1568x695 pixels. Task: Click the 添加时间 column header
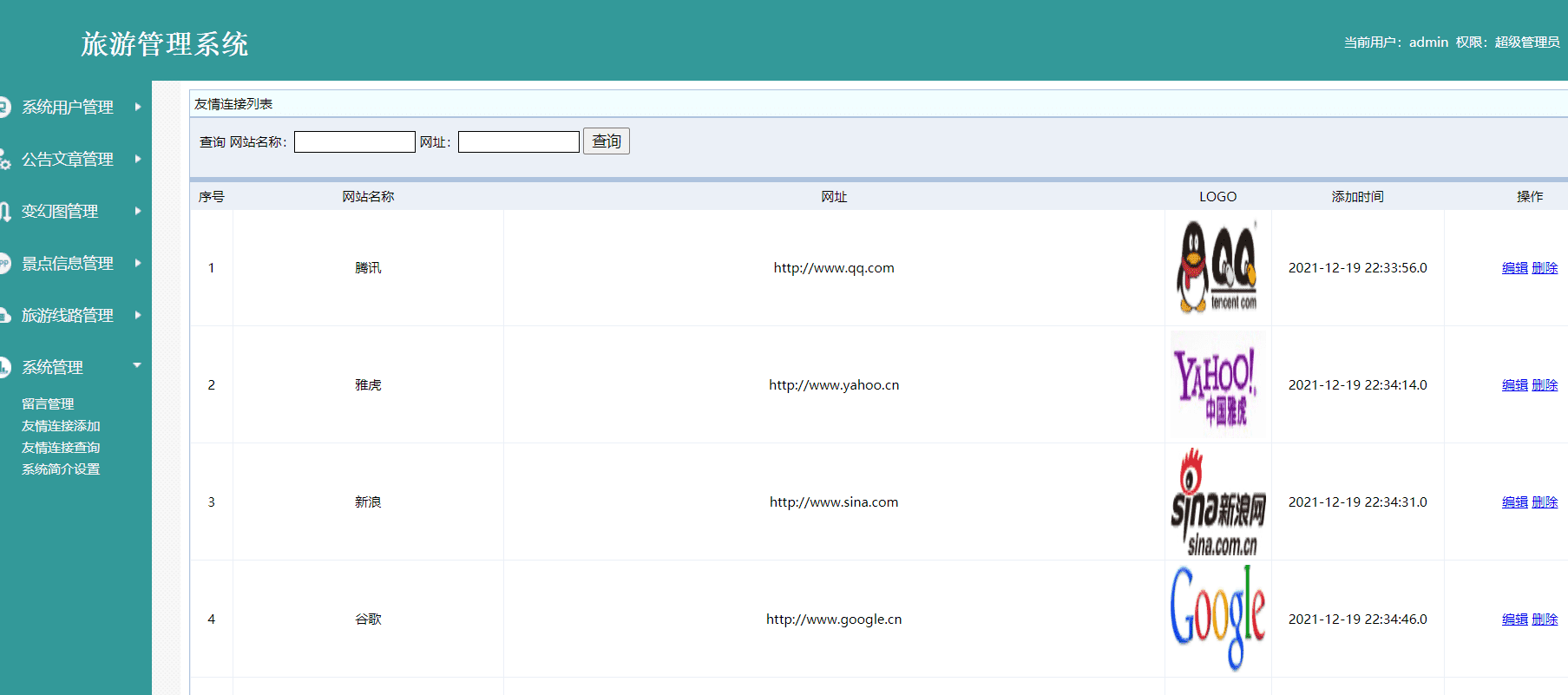[x=1358, y=197]
